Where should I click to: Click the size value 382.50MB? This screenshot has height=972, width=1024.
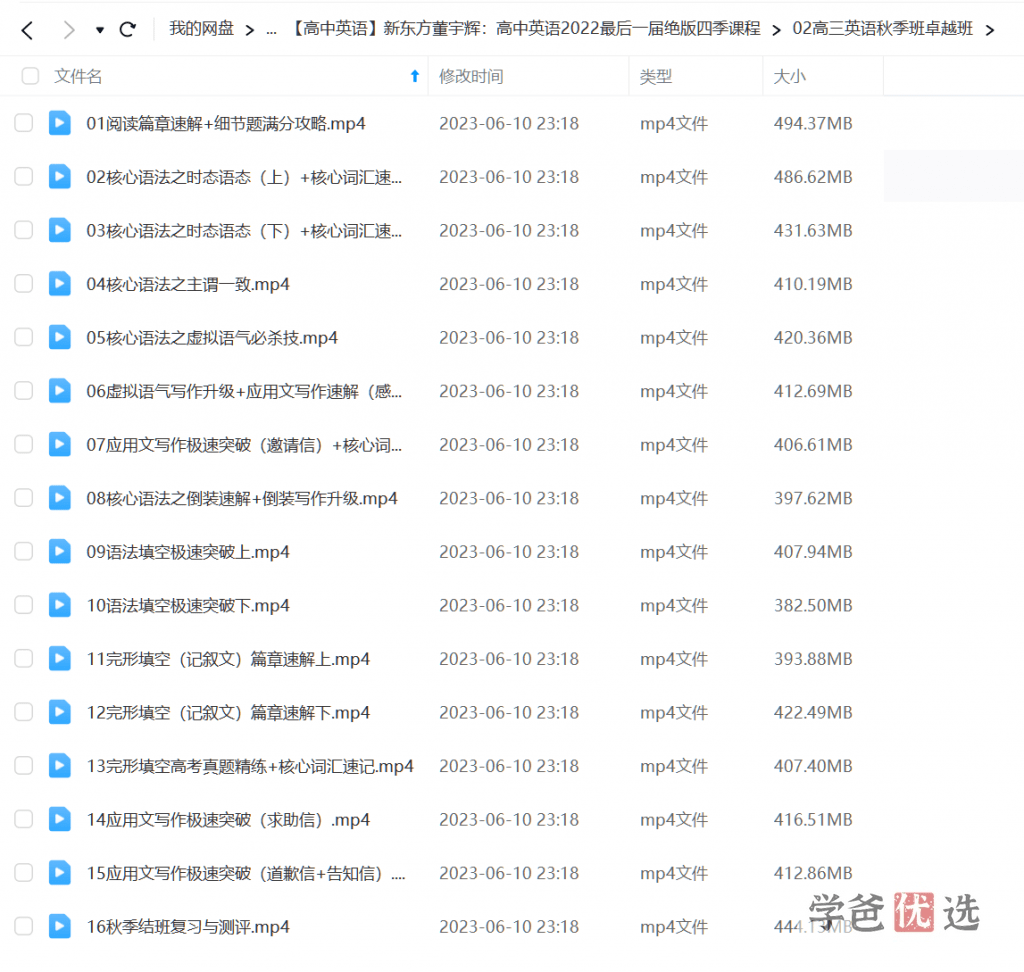pos(813,606)
